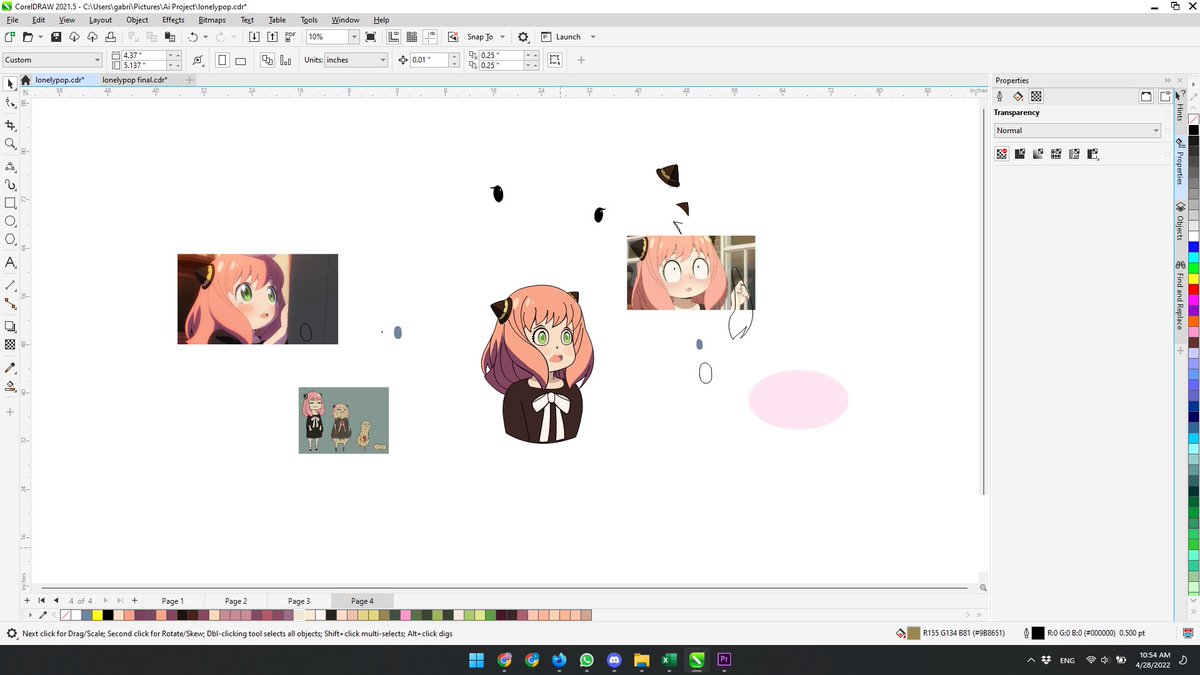
Task: Open the Options gear icon
Action: 523,37
